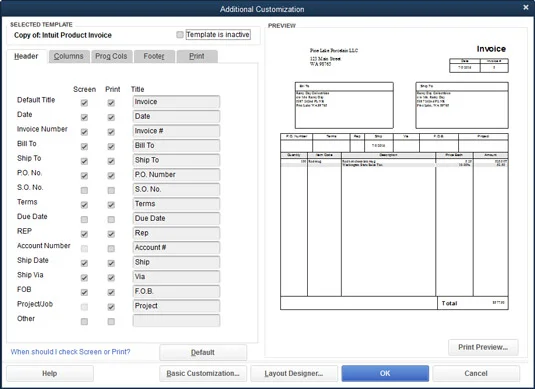
Task: Toggle Print checkbox for FOB
Action: pos(111,292)
